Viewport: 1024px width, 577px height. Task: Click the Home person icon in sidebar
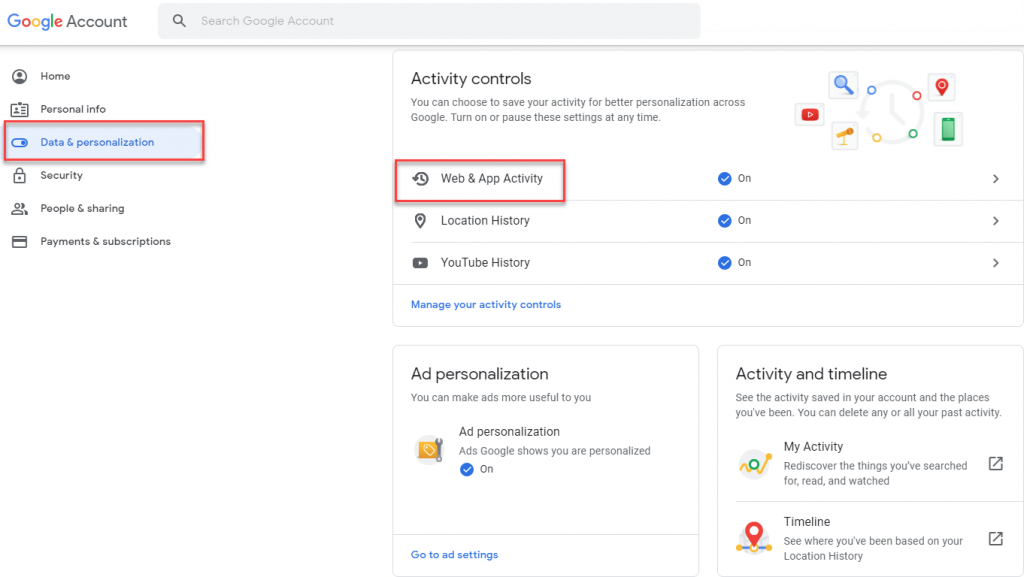pyautogui.click(x=20, y=76)
